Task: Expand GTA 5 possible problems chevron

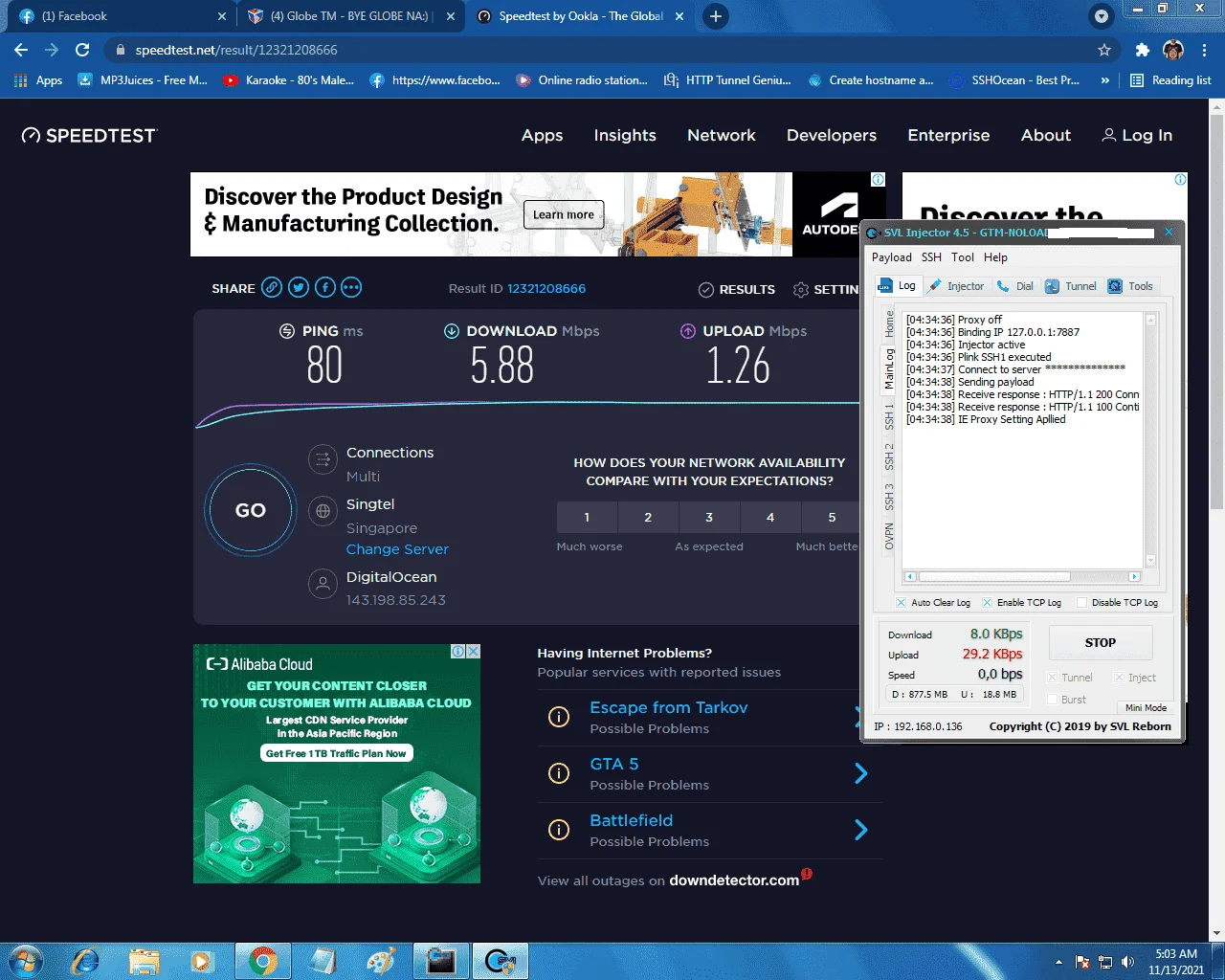Action: point(860,773)
